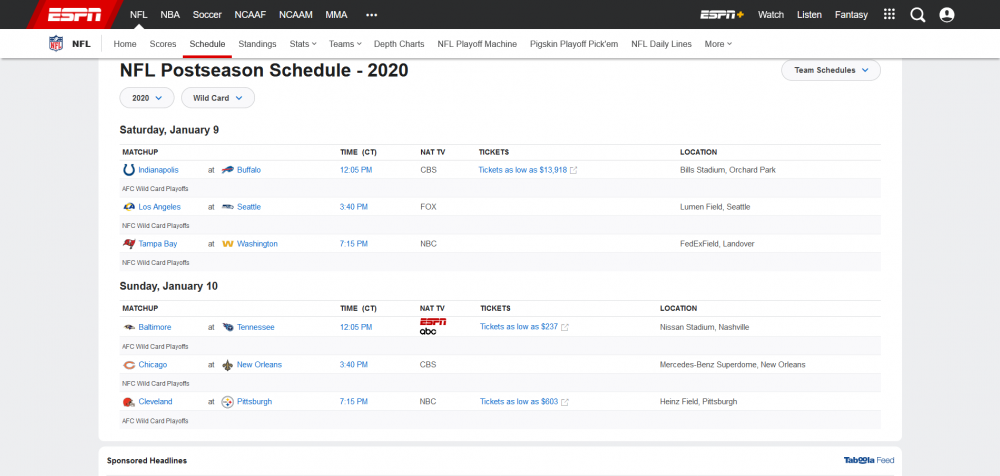Click the Chicago game 3:40 PM time
1000x476 pixels.
[354, 364]
